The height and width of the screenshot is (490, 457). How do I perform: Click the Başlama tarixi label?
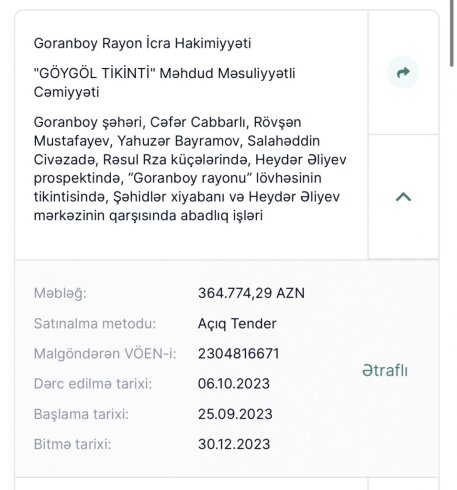[81, 414]
